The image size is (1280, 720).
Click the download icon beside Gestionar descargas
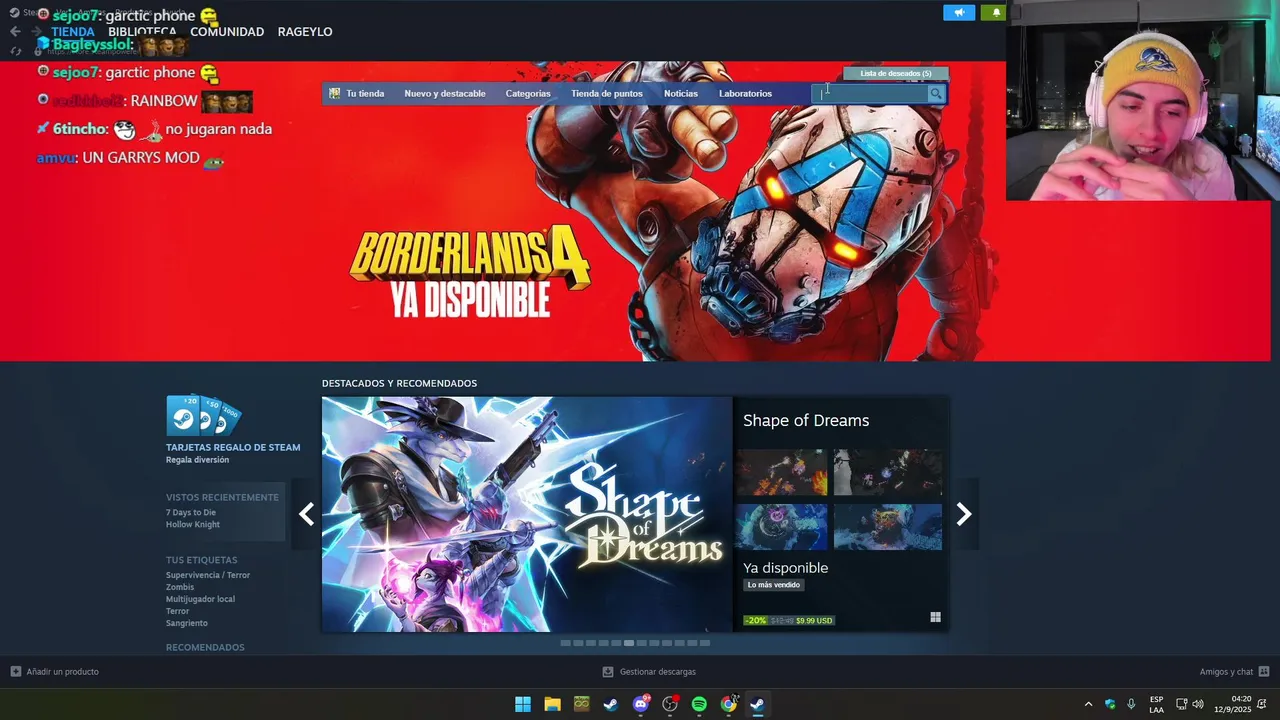click(608, 672)
